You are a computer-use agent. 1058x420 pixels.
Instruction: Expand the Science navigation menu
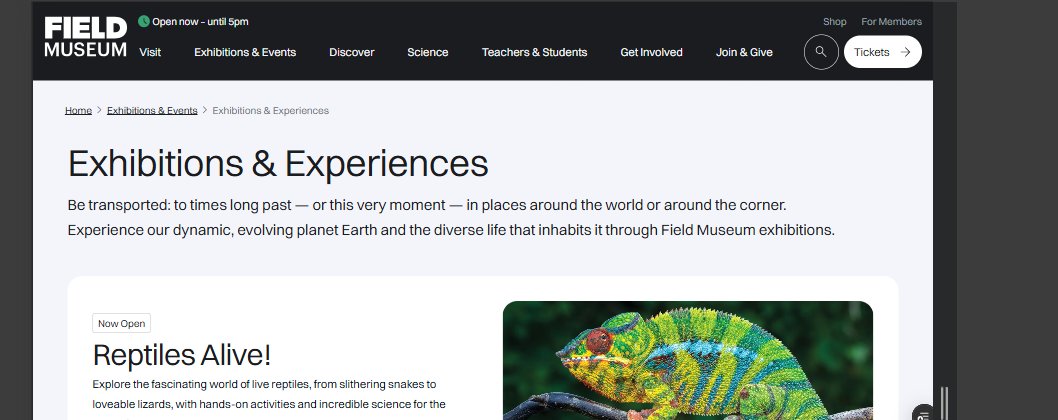[x=428, y=52]
